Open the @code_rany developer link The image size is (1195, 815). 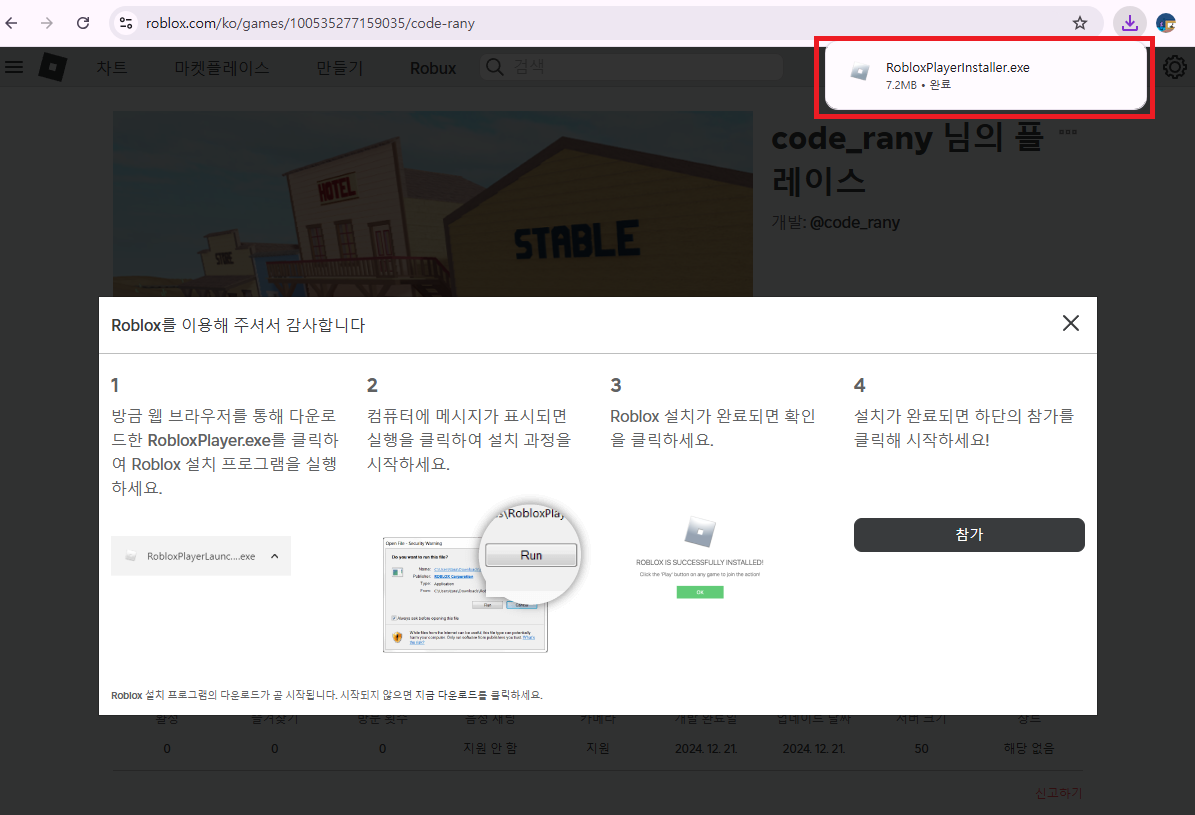854,223
